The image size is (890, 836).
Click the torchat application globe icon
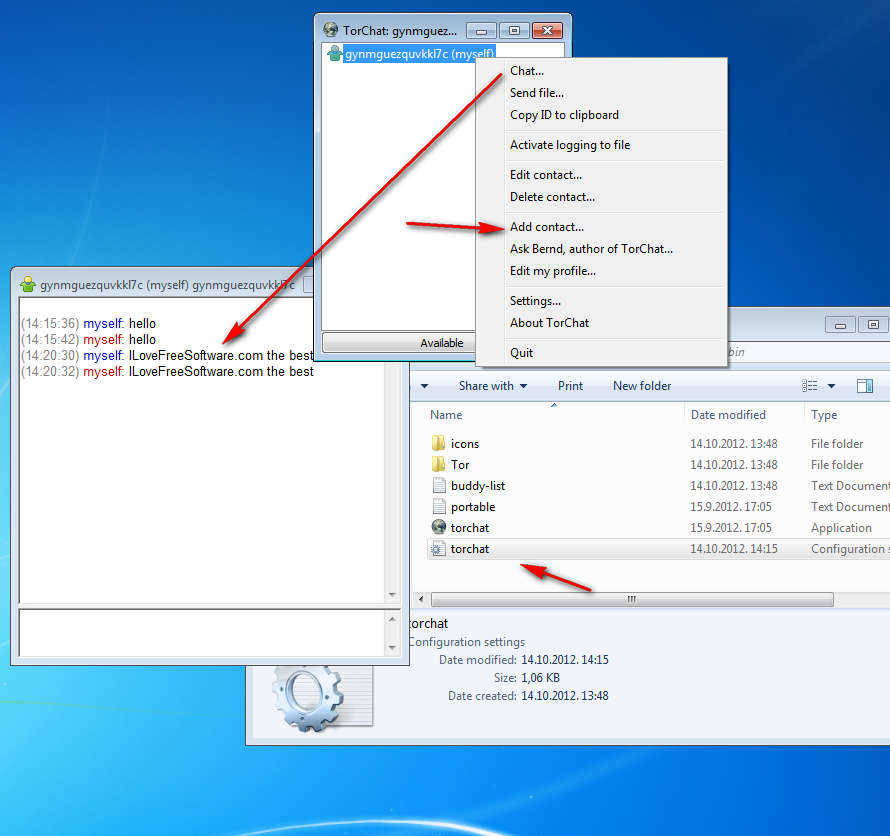point(438,527)
